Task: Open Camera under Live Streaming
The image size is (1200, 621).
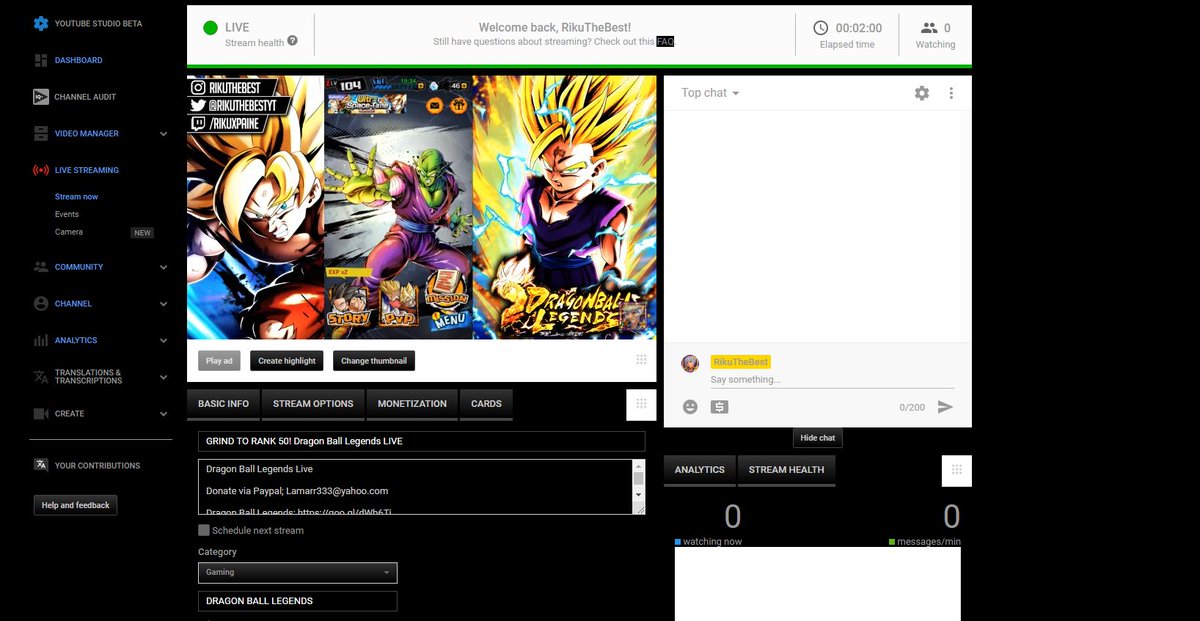Action: pos(69,232)
